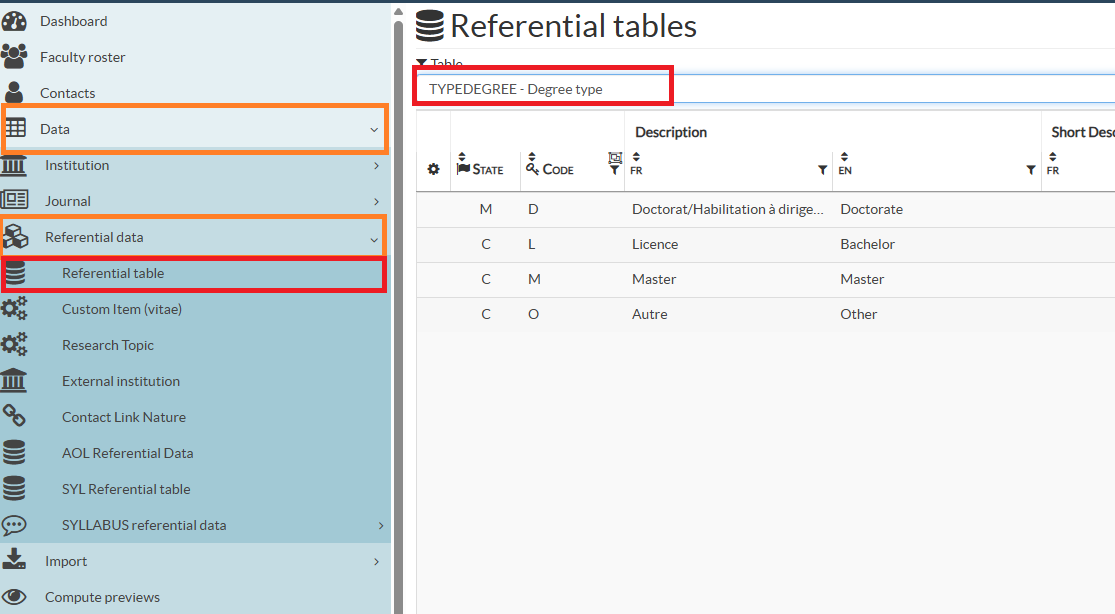Expand the Institution submenu arrow
Screen dimensions: 1115x614
(x=376, y=165)
